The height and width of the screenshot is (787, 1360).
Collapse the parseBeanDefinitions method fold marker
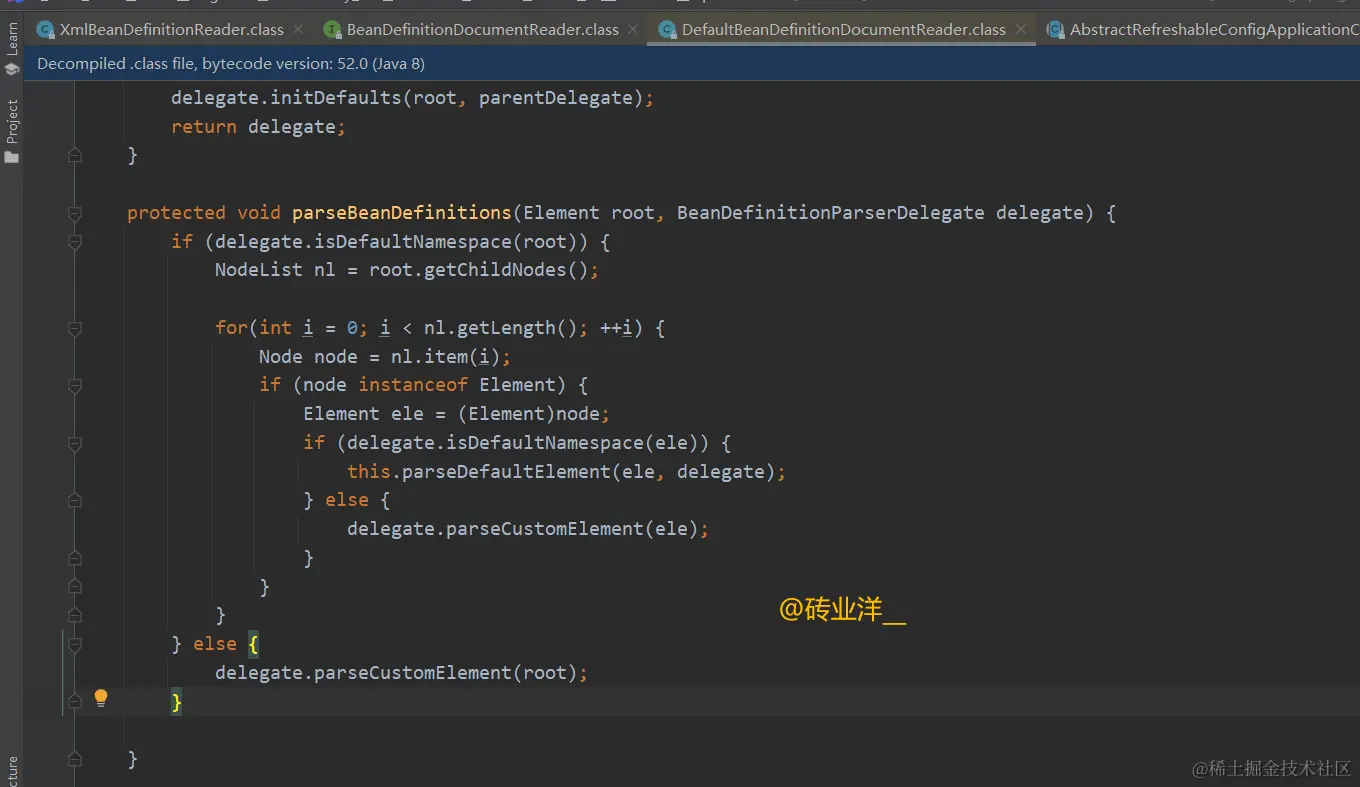click(74, 213)
